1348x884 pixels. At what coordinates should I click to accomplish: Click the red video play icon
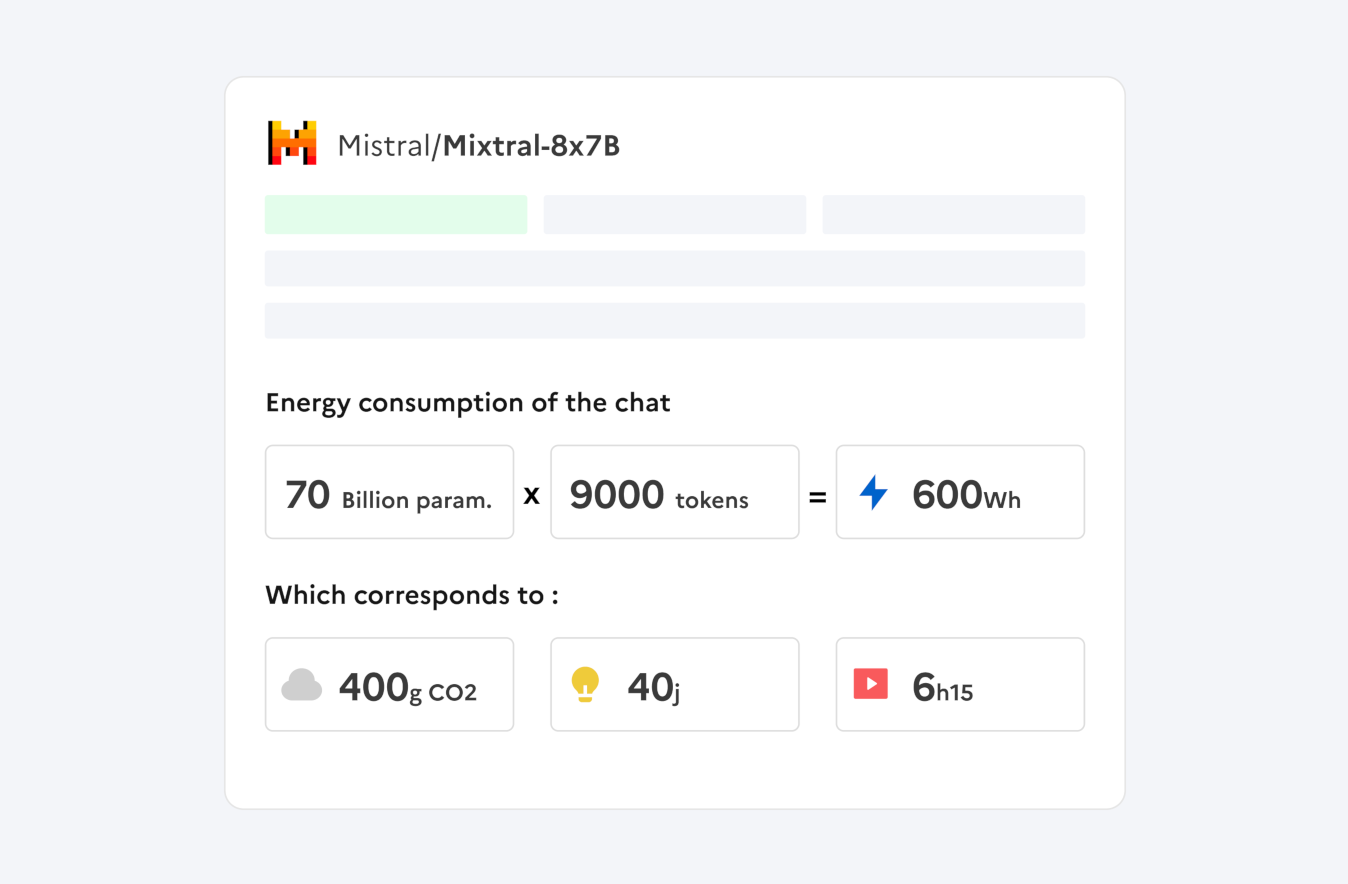(x=870, y=684)
